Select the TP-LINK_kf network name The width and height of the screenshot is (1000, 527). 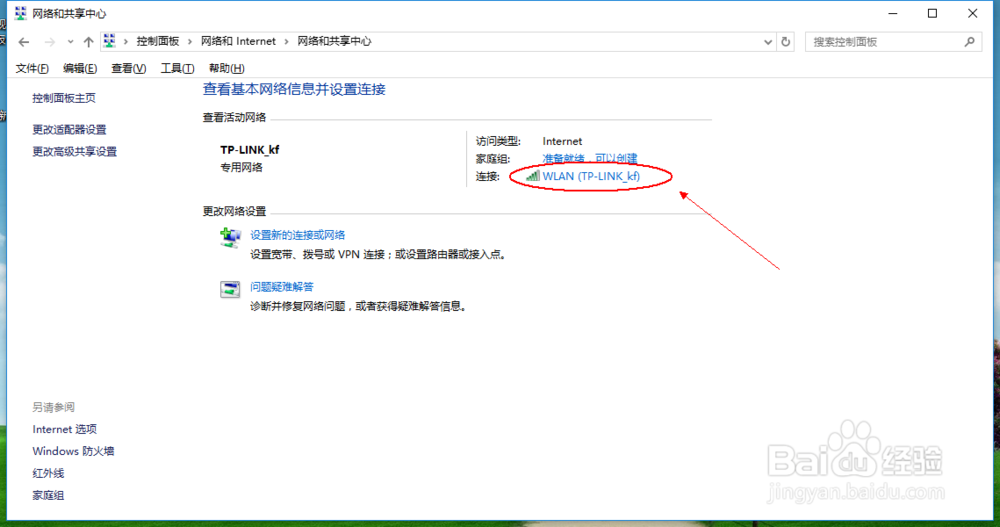pyautogui.click(x=249, y=150)
